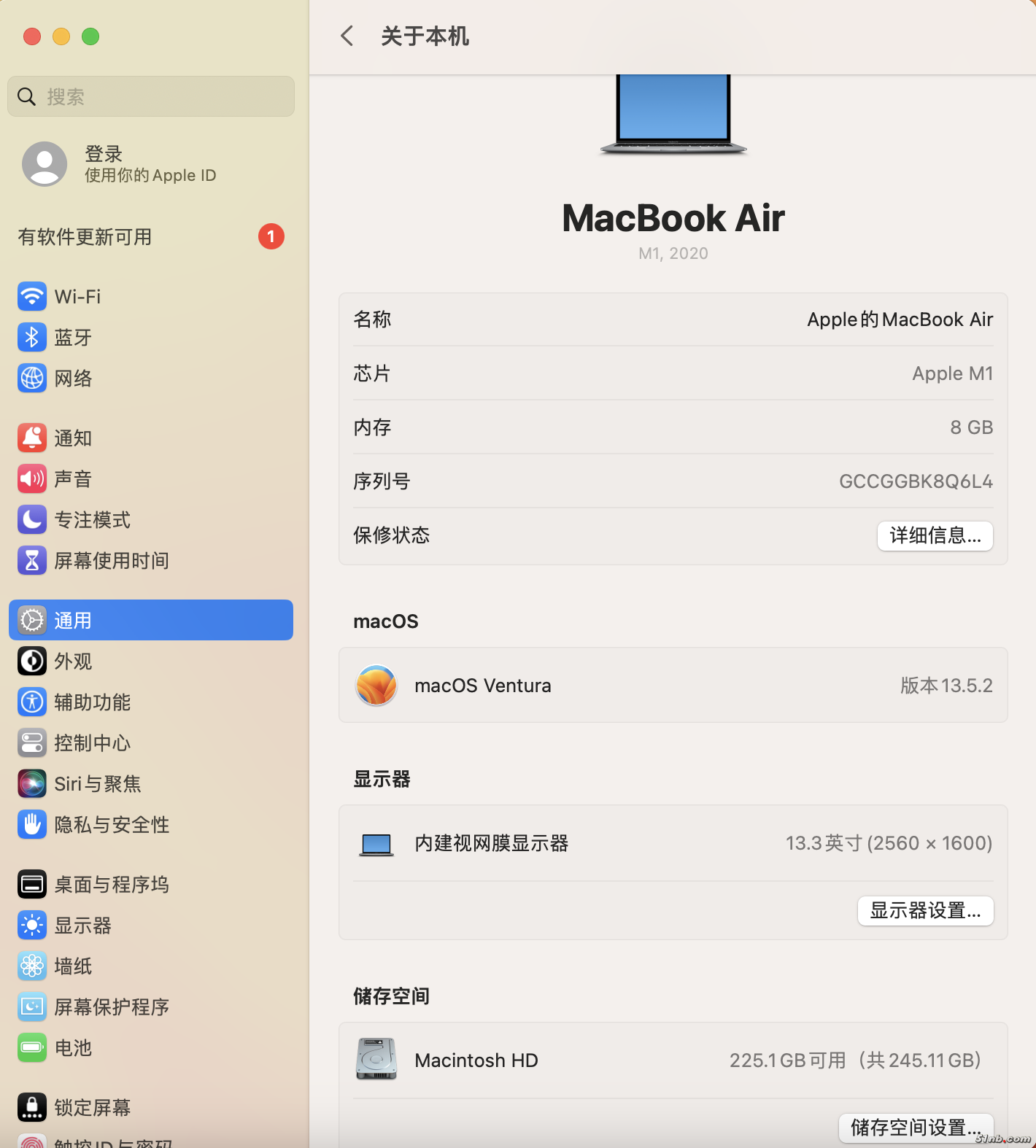Click the macOS Ventura name text
Viewport: 1036px width, 1148px height.
point(483,686)
